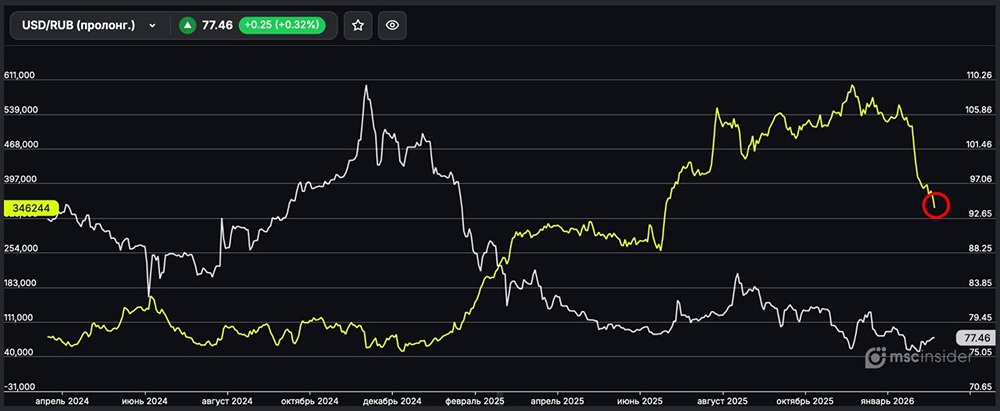Click the октябрь 2025 date label
1000x411 pixels.
coord(804,401)
